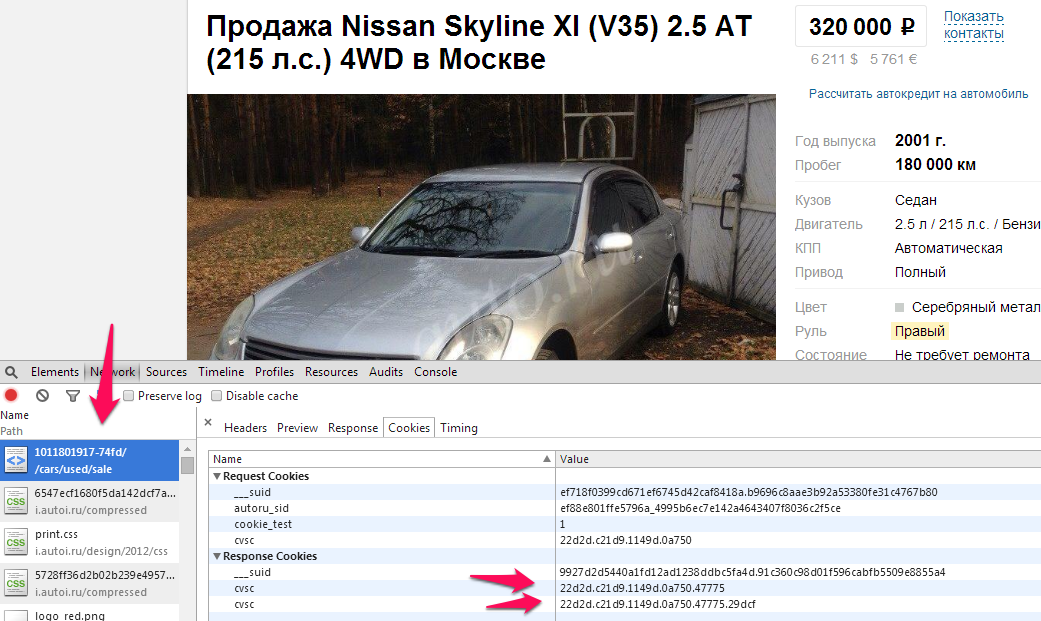Select cvsc value 22d2d.c21d9.1149d.0a750.47775.29dcf

point(658,604)
